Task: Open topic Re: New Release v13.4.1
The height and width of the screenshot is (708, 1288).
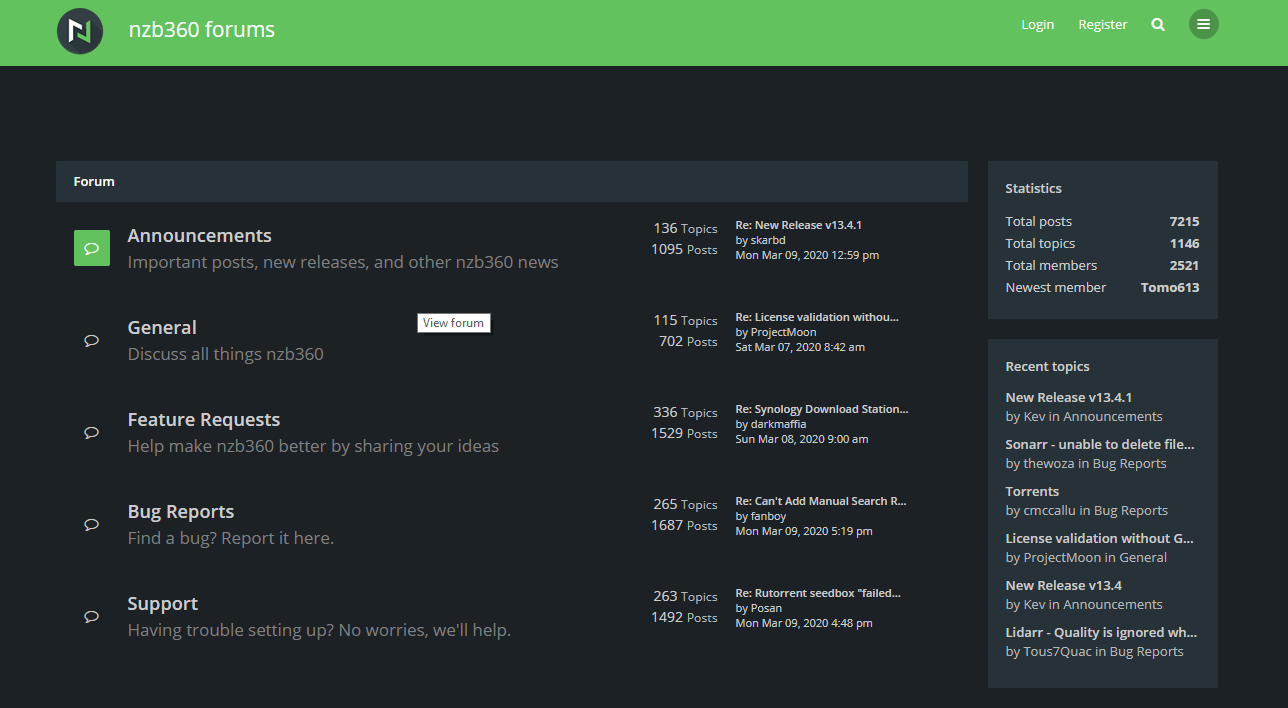Action: [798, 224]
